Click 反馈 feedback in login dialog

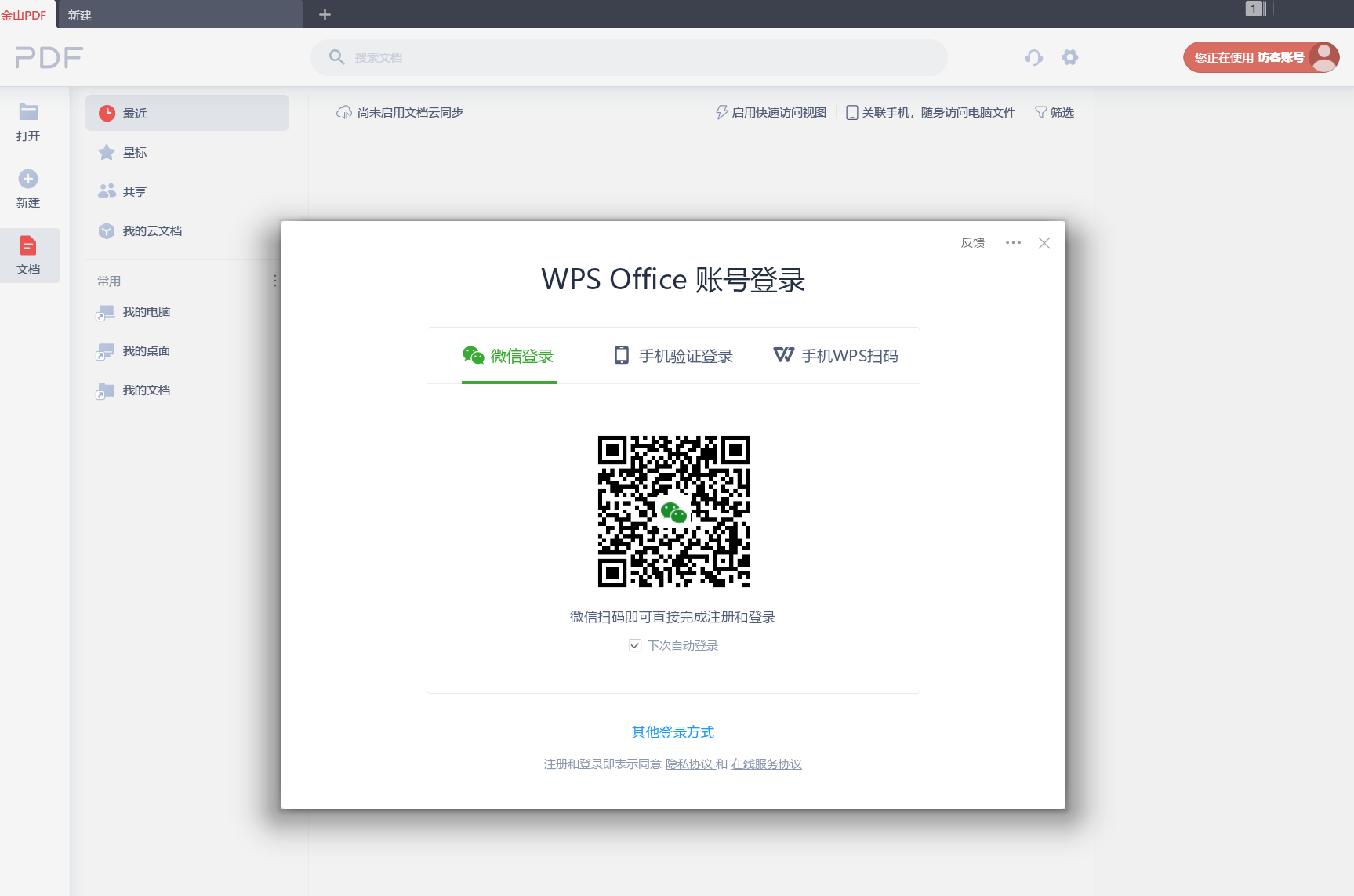coord(973,243)
